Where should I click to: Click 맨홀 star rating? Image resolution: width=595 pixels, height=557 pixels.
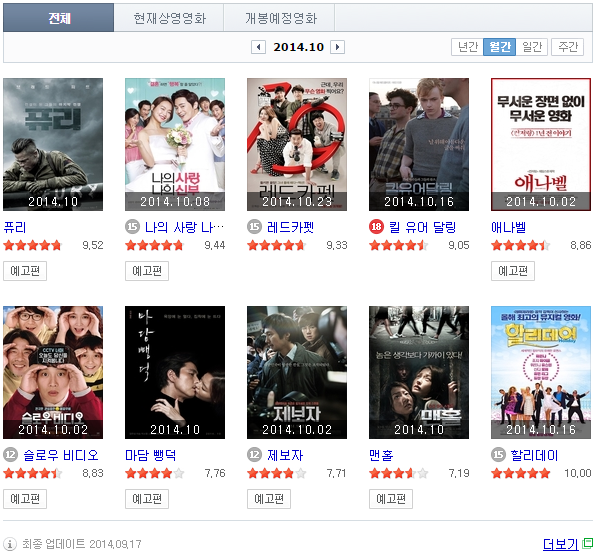click(x=398, y=473)
